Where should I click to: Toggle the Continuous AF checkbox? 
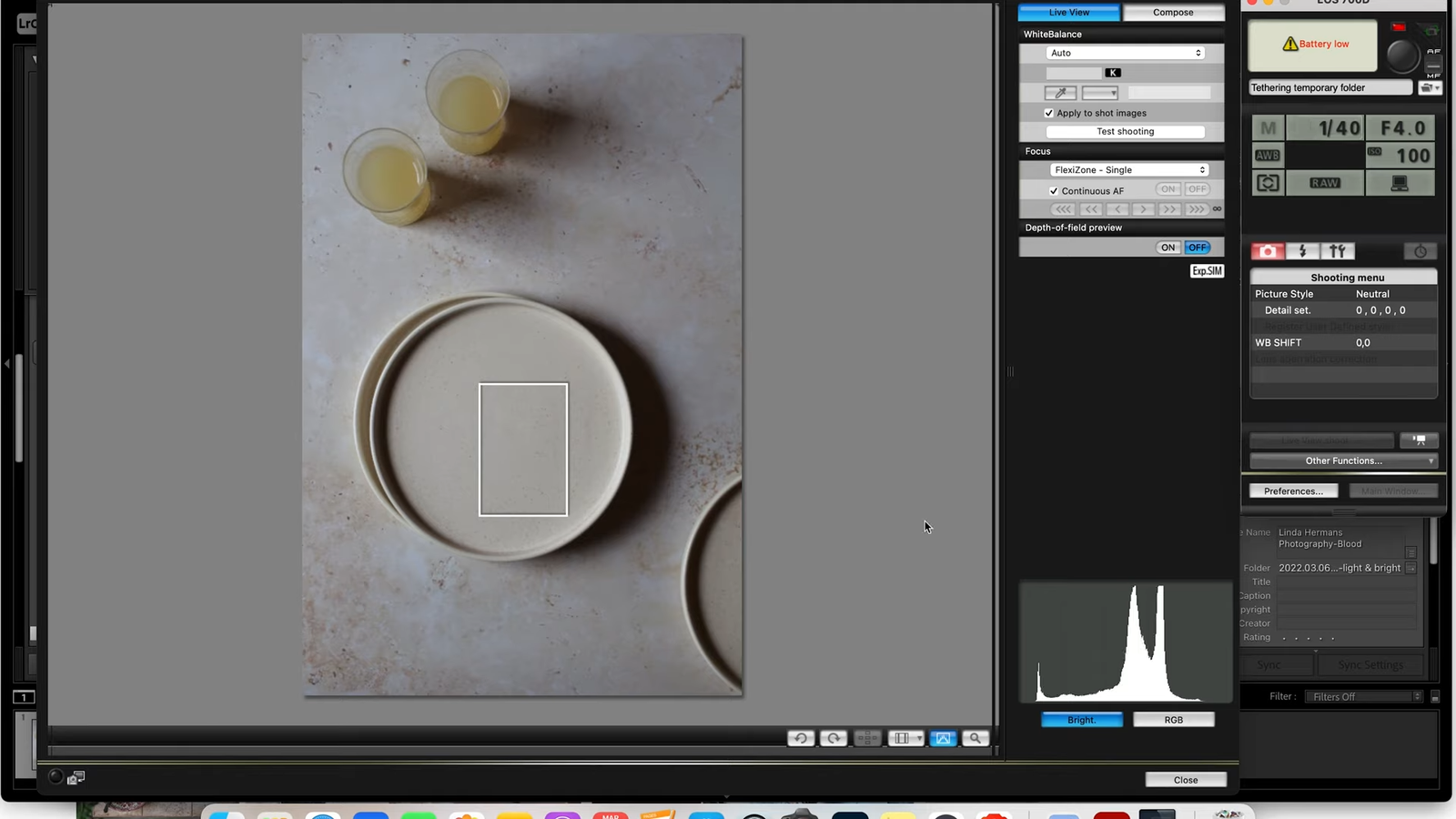(x=1054, y=190)
